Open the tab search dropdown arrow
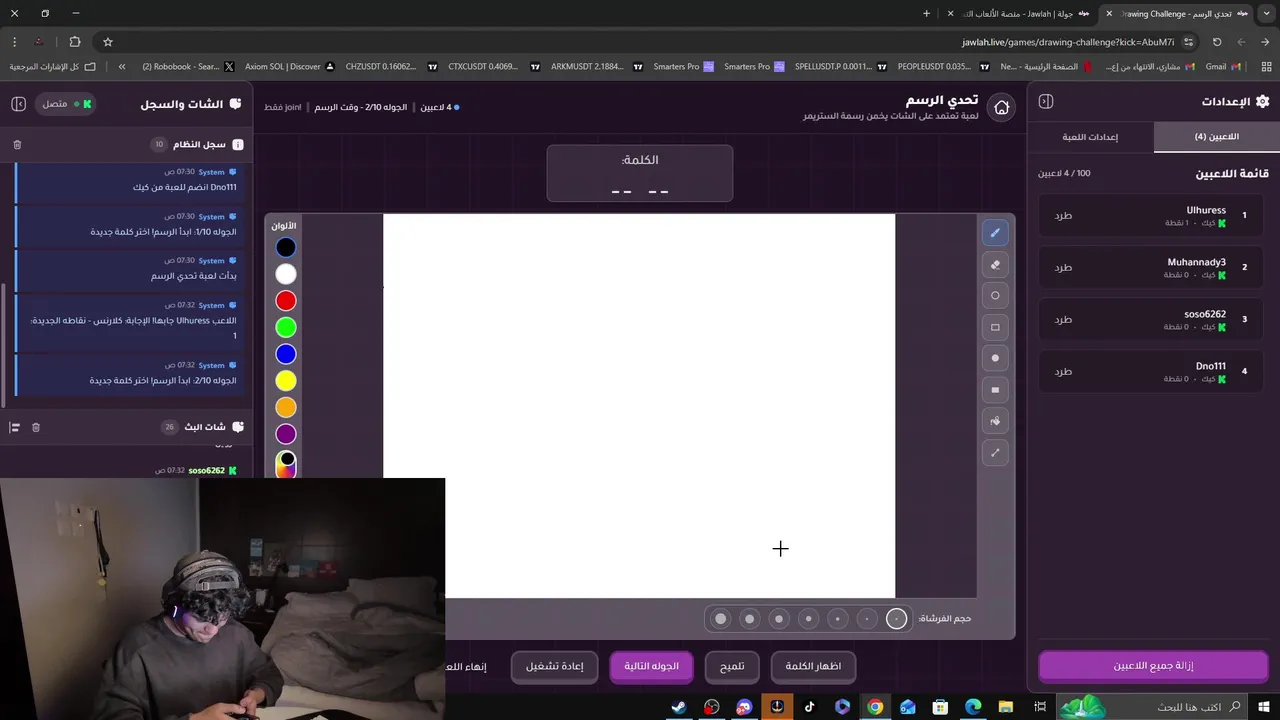This screenshot has width=1280, height=720. tap(1266, 14)
